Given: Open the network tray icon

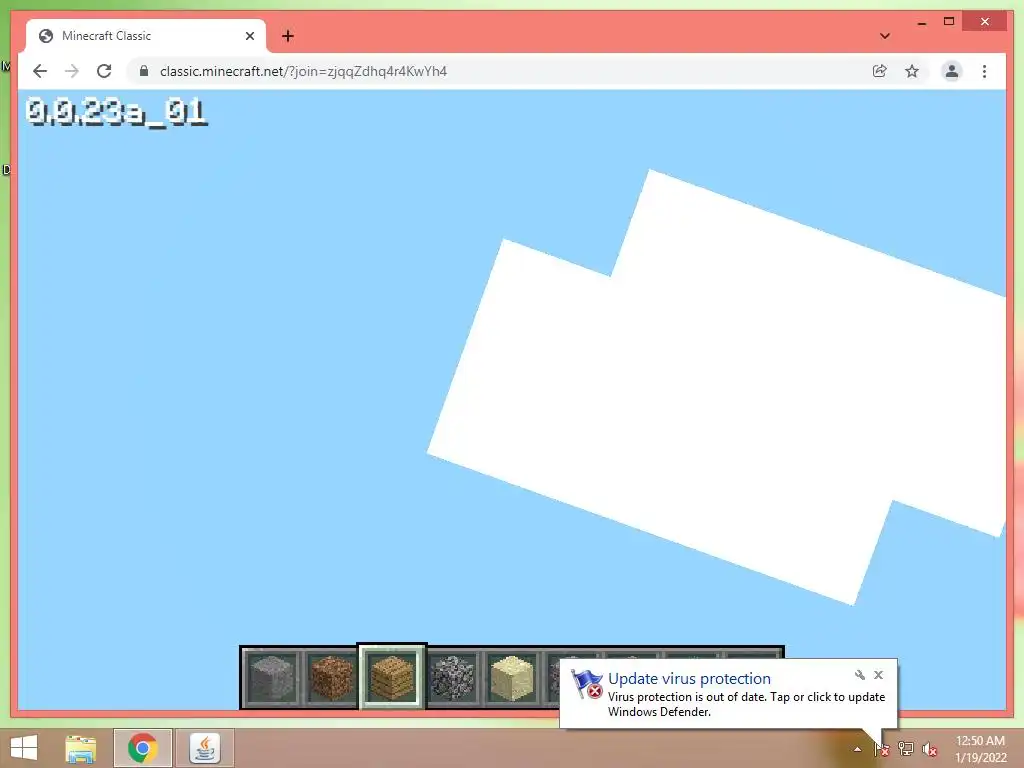Looking at the screenshot, I should pos(906,749).
